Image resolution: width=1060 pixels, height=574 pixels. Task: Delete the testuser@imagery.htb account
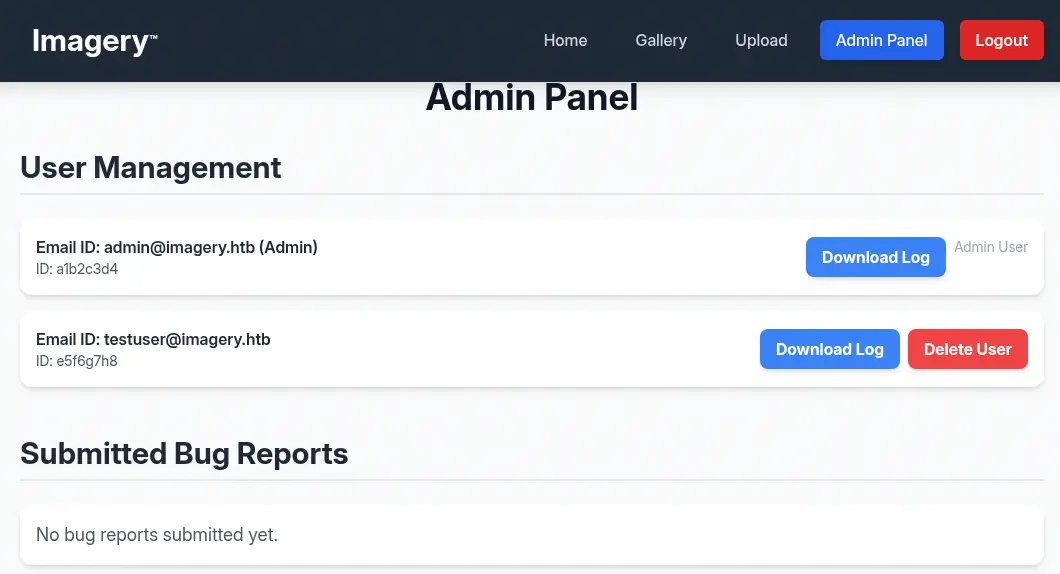pyautogui.click(x=967, y=349)
